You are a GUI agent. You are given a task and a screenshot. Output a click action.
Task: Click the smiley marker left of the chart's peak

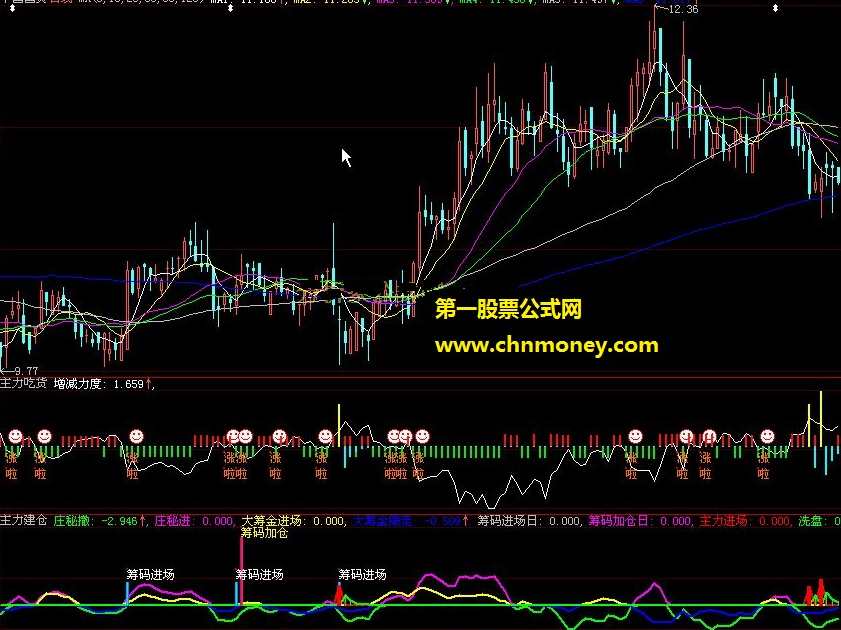637,437
